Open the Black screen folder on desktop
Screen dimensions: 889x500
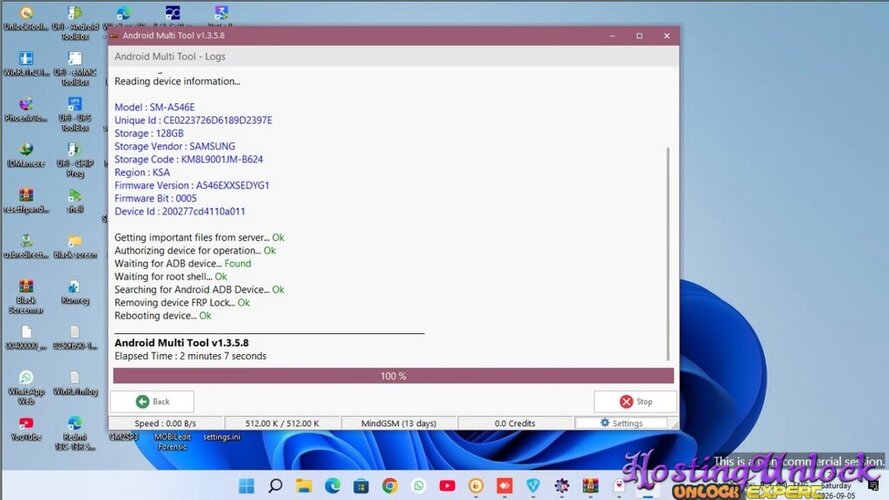(75, 247)
